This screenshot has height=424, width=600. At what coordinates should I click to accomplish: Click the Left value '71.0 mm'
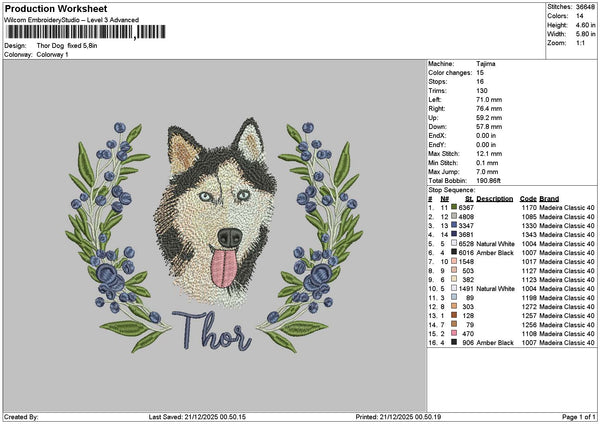tap(489, 100)
